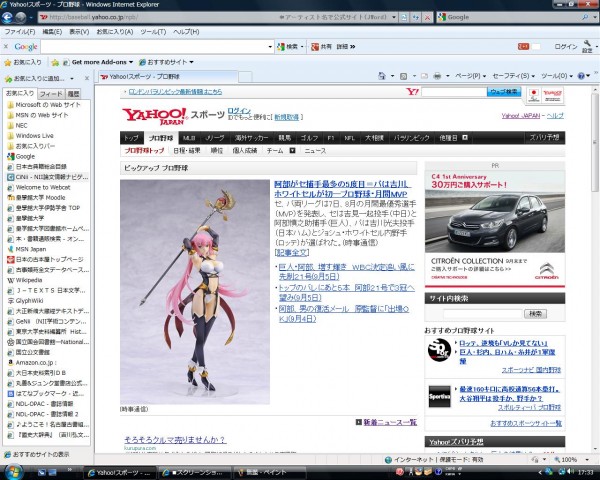Expand the Google toolbar search box dropdown
The height and width of the screenshot is (480, 600).
[270, 47]
